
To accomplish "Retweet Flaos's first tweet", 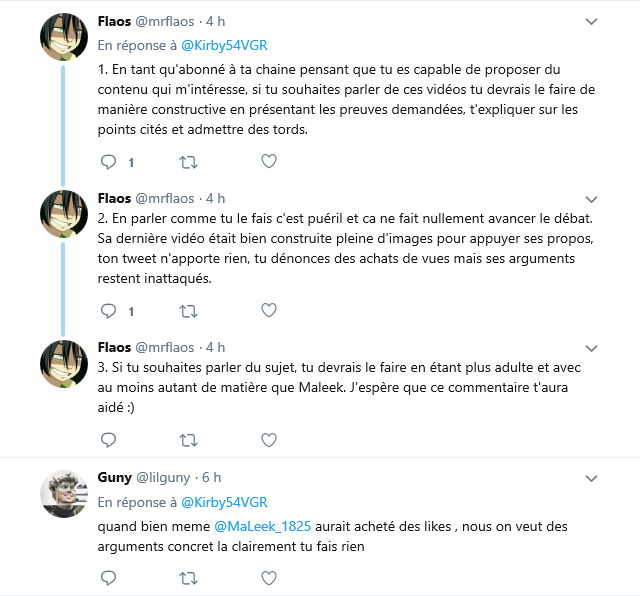I will pyautogui.click(x=187, y=161).
